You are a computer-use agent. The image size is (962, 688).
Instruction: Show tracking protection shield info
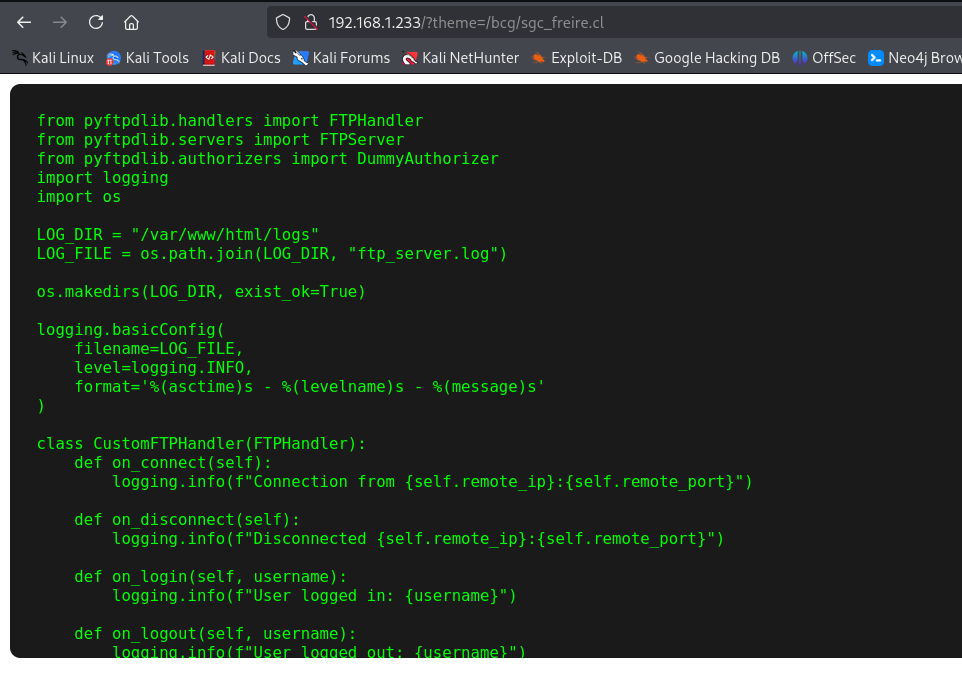click(283, 22)
